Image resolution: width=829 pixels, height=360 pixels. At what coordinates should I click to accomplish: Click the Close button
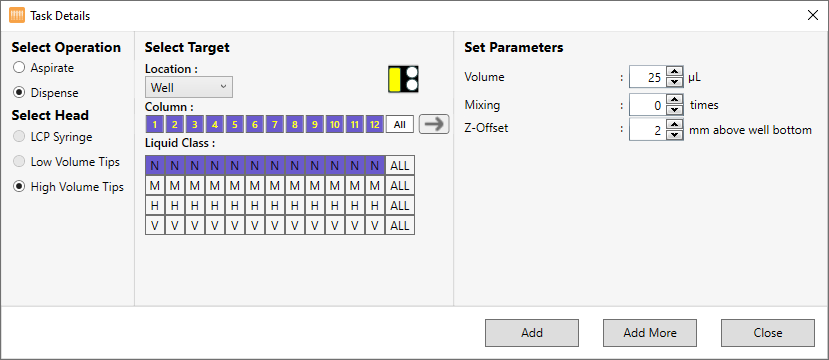coord(768,333)
